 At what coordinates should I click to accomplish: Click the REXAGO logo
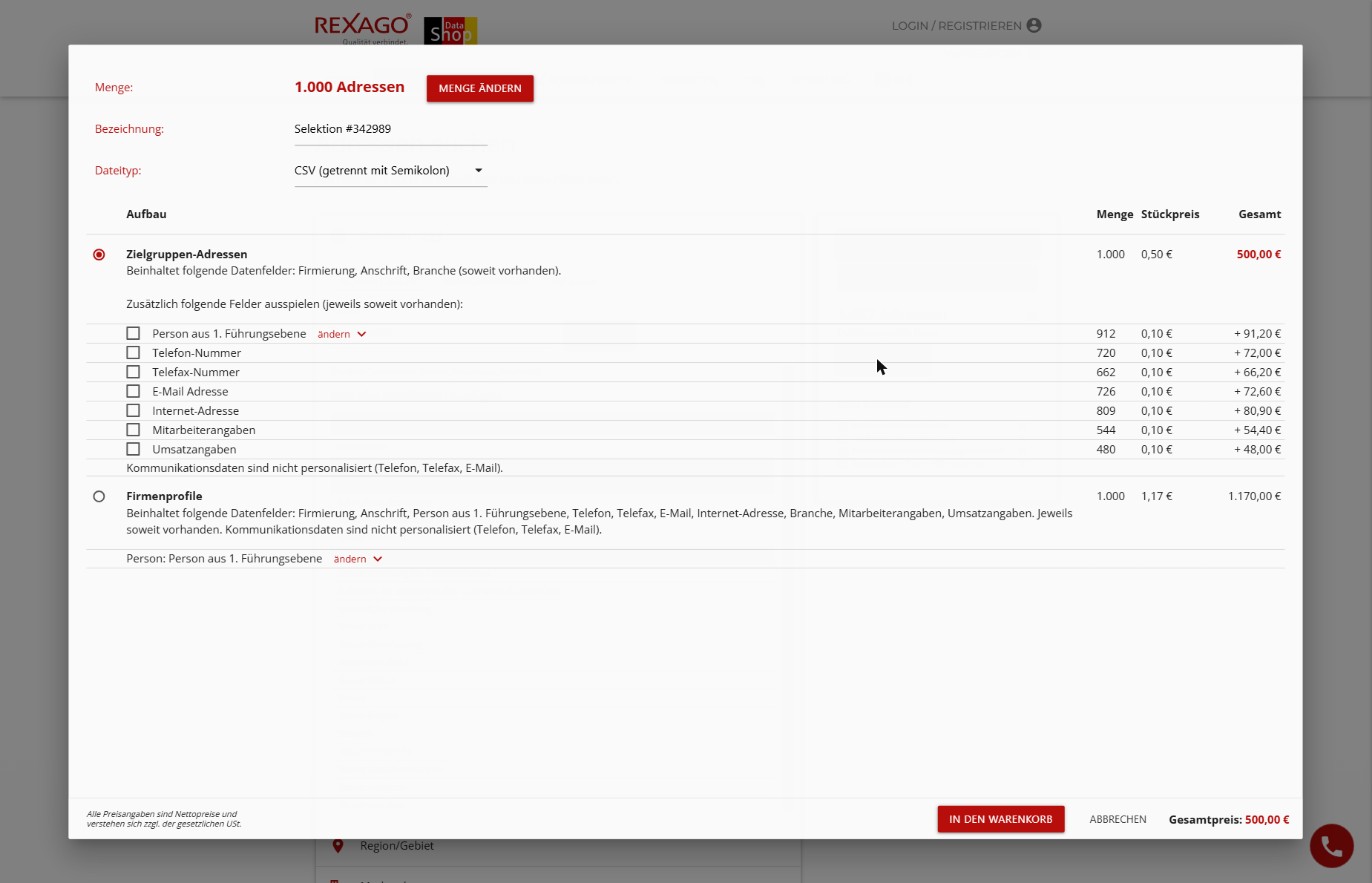tap(363, 29)
